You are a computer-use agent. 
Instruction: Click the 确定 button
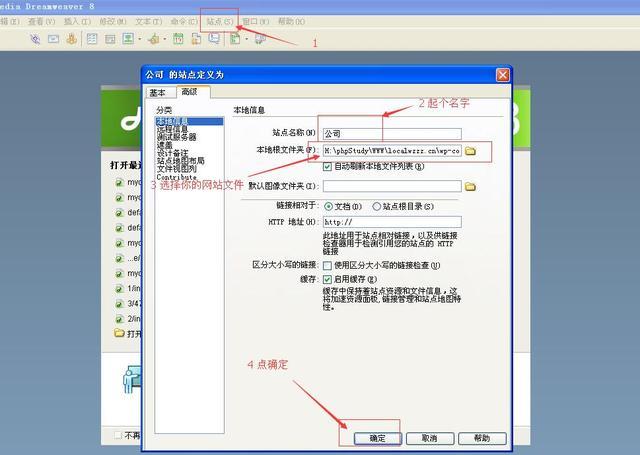click(x=378, y=438)
